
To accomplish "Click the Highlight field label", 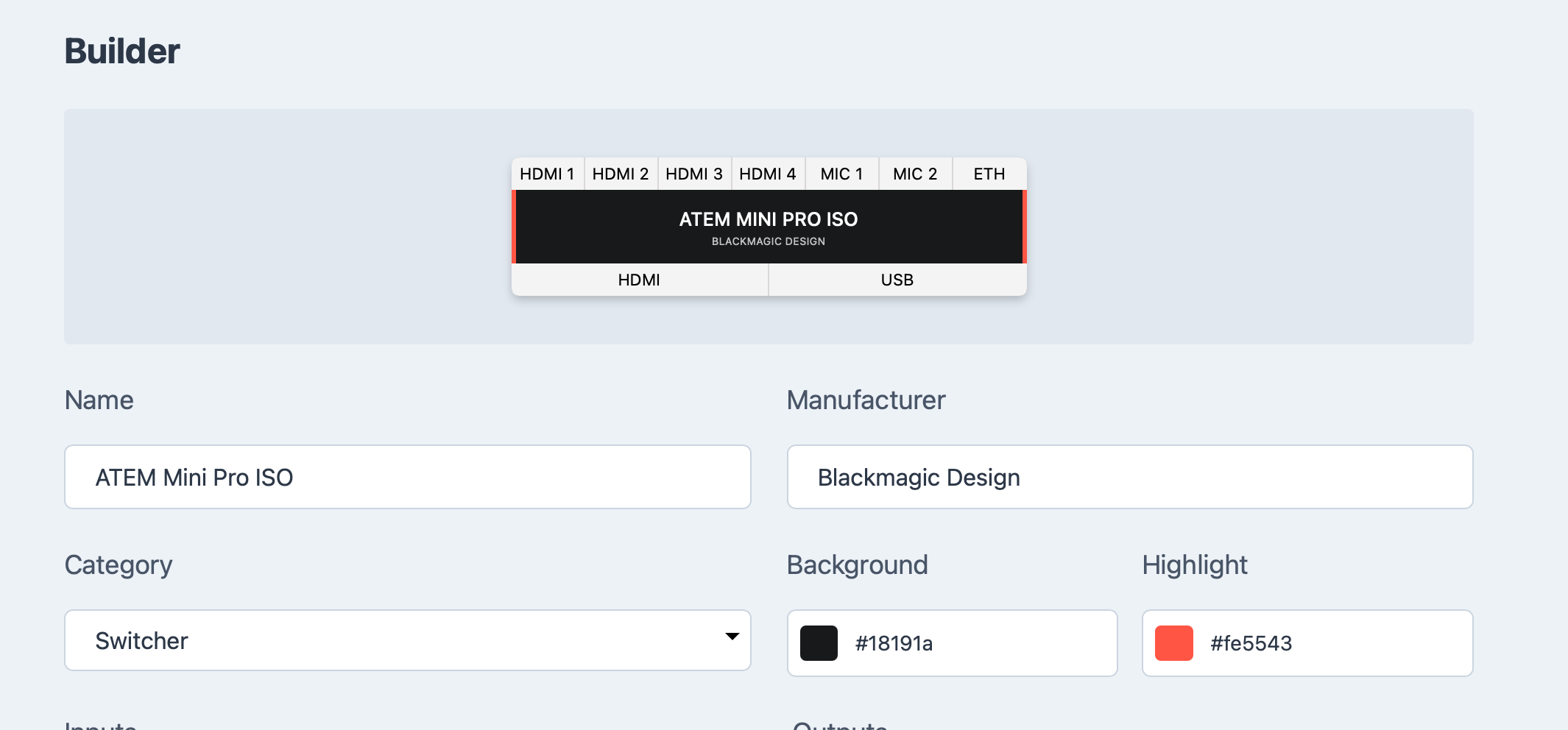I will [x=1195, y=565].
